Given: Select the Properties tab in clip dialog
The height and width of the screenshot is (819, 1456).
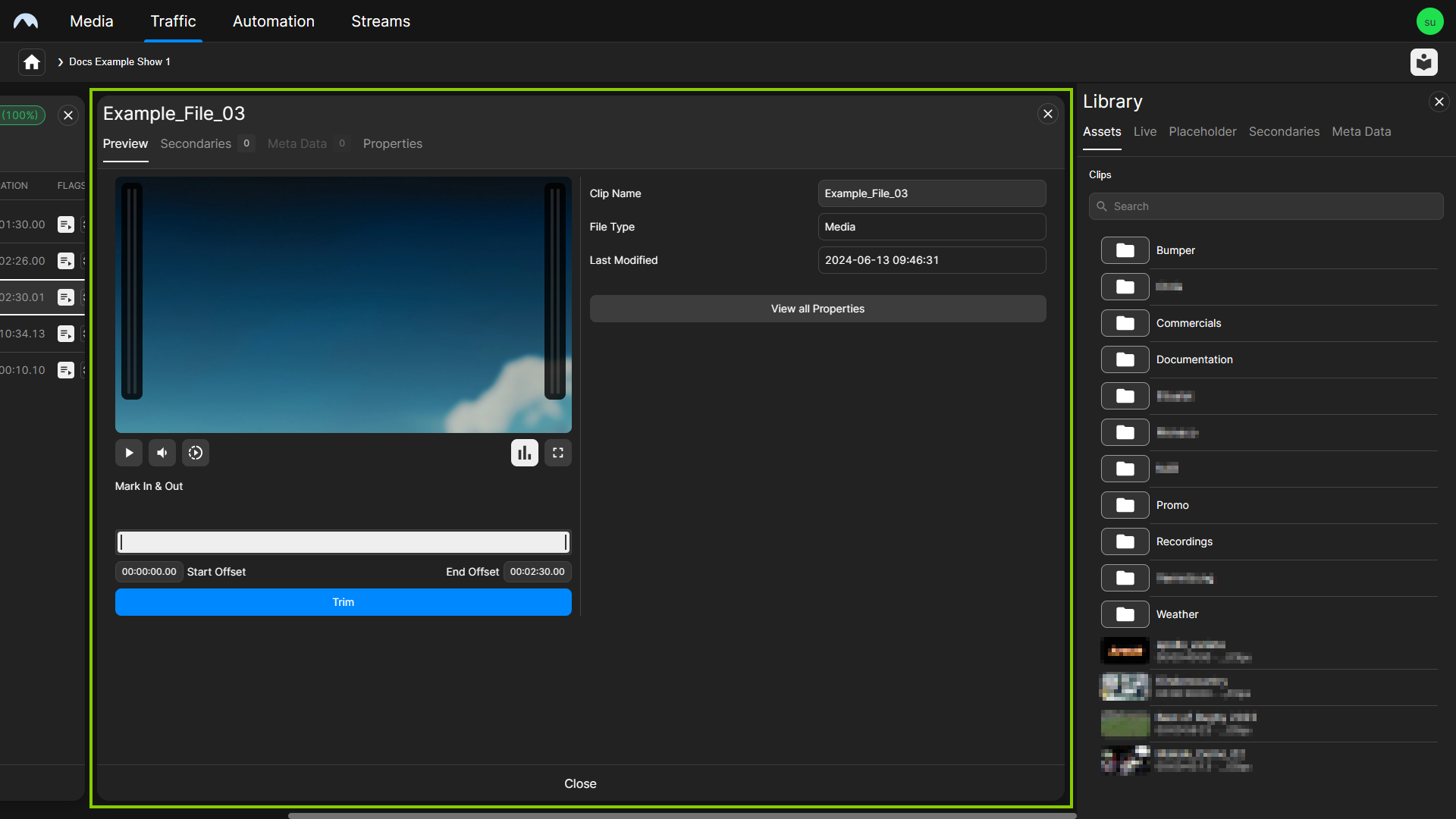Looking at the screenshot, I should click(392, 143).
